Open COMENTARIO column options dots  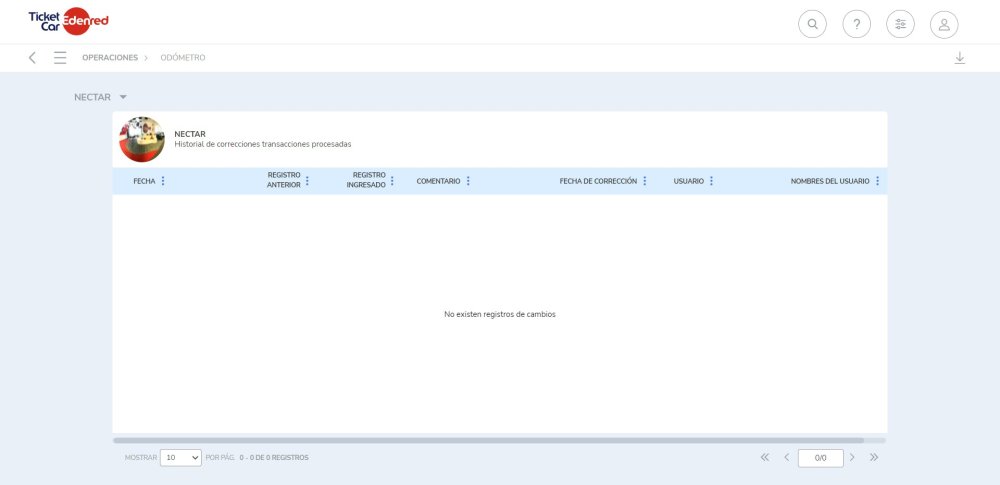[468, 181]
